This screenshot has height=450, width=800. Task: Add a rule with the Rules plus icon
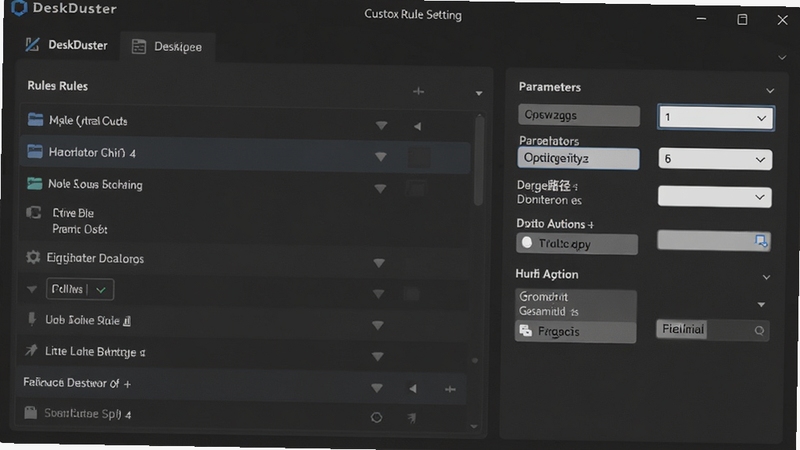[x=418, y=91]
